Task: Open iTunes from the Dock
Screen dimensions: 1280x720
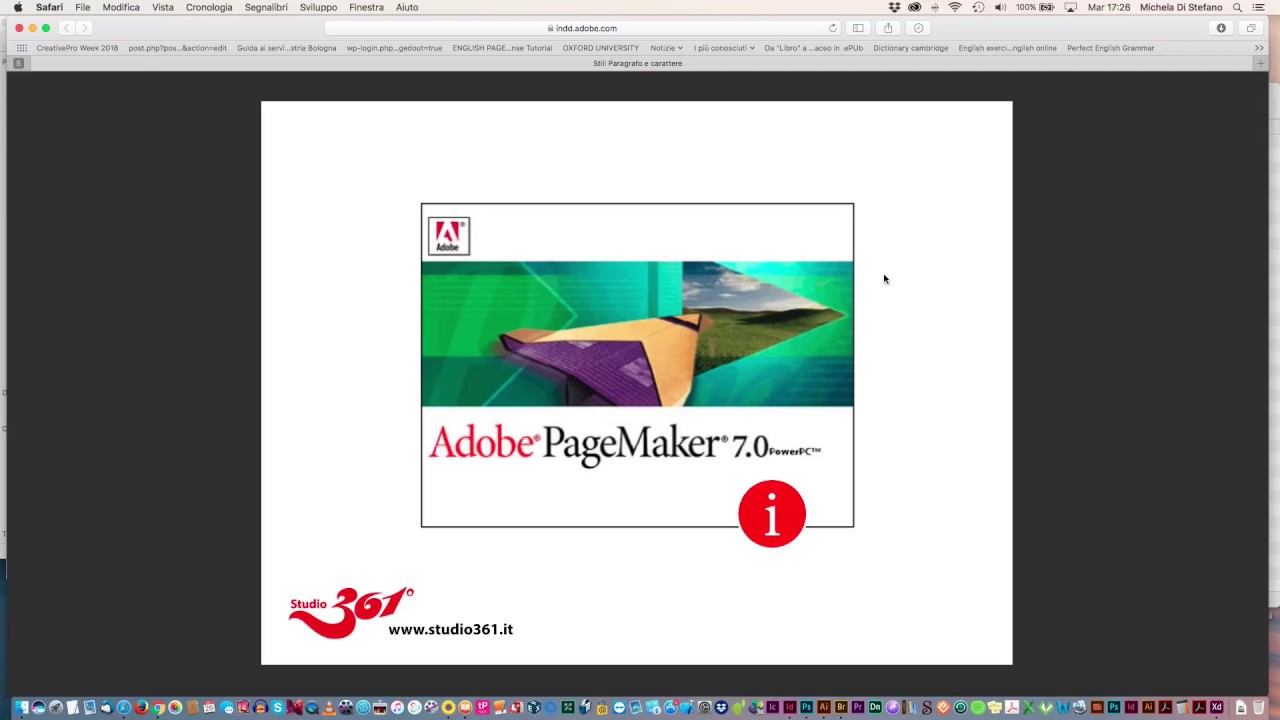Action: point(397,707)
